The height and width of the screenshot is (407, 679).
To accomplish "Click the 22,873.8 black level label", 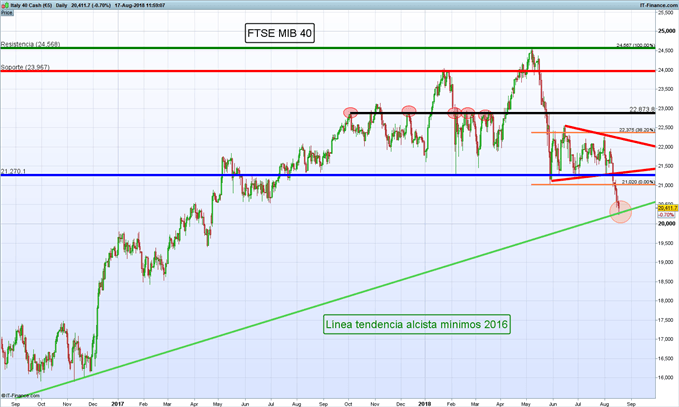I will [x=642, y=110].
